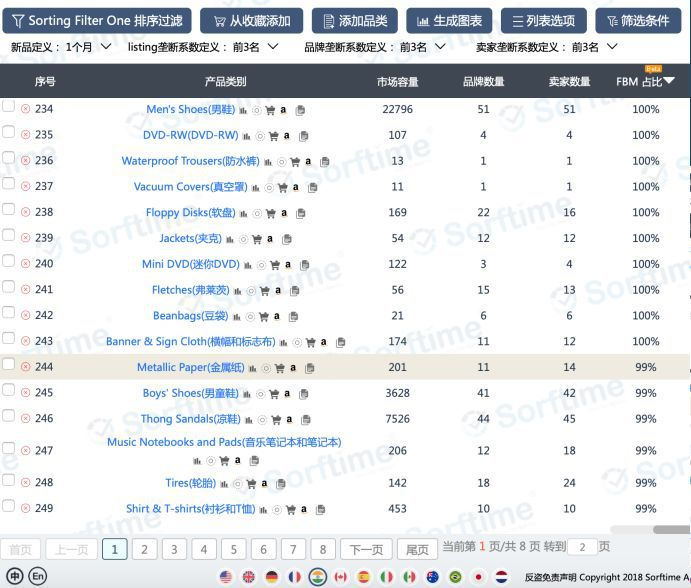Select the India flag marketplace icon
691x588 pixels.
317,577
